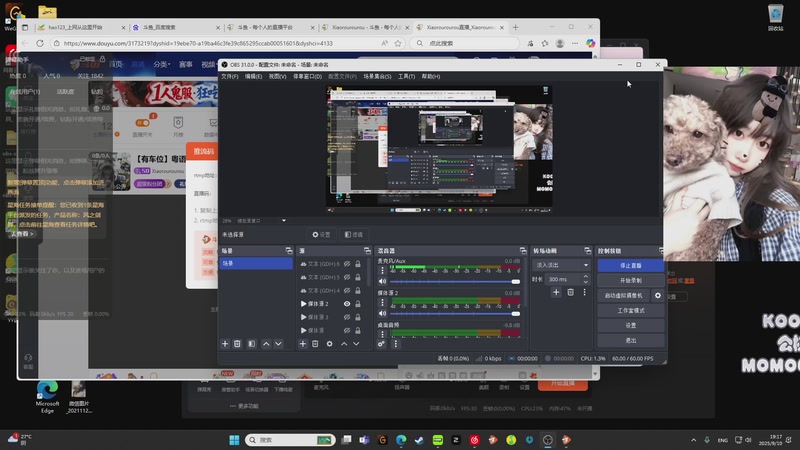This screenshot has height=450, width=800.
Task: Unlock the 媒体源 2 source
Action: click(x=358, y=304)
